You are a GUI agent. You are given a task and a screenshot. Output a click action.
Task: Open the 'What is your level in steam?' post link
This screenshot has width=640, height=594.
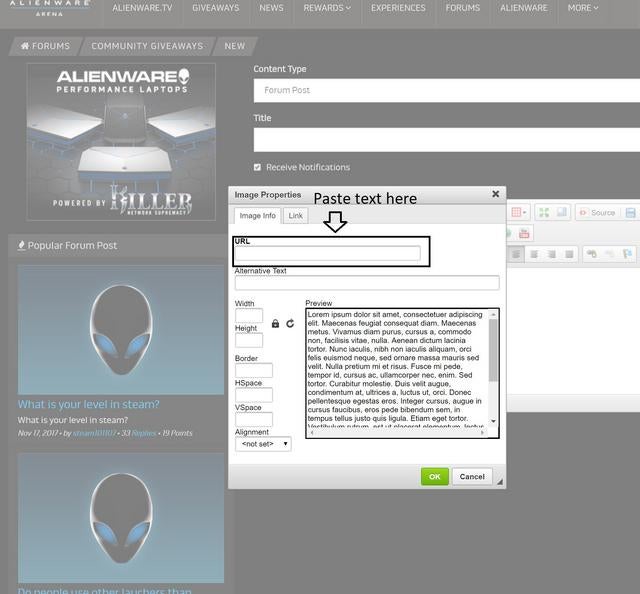89,404
